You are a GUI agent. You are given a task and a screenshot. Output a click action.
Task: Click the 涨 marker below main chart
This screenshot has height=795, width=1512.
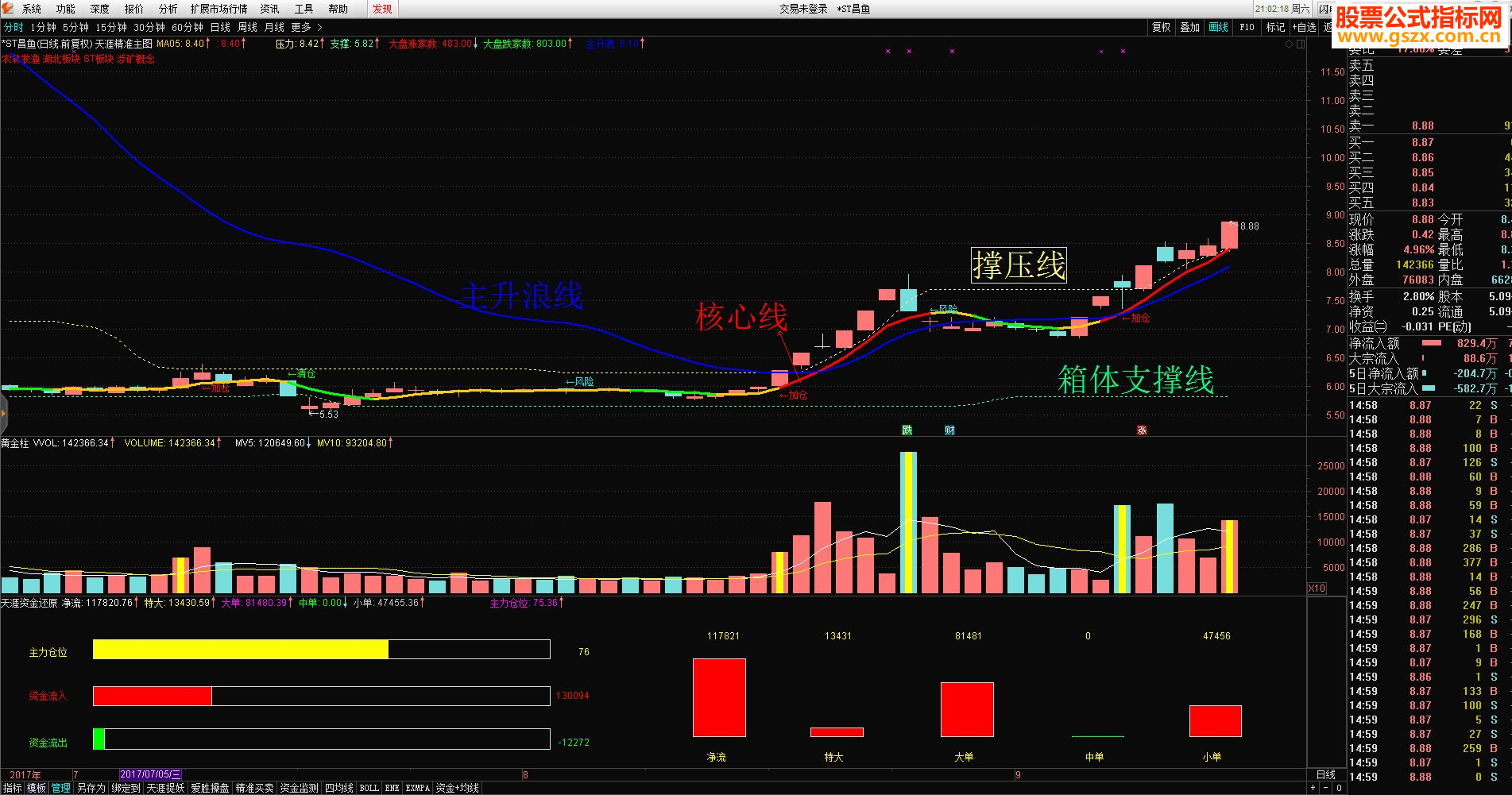coord(1142,430)
